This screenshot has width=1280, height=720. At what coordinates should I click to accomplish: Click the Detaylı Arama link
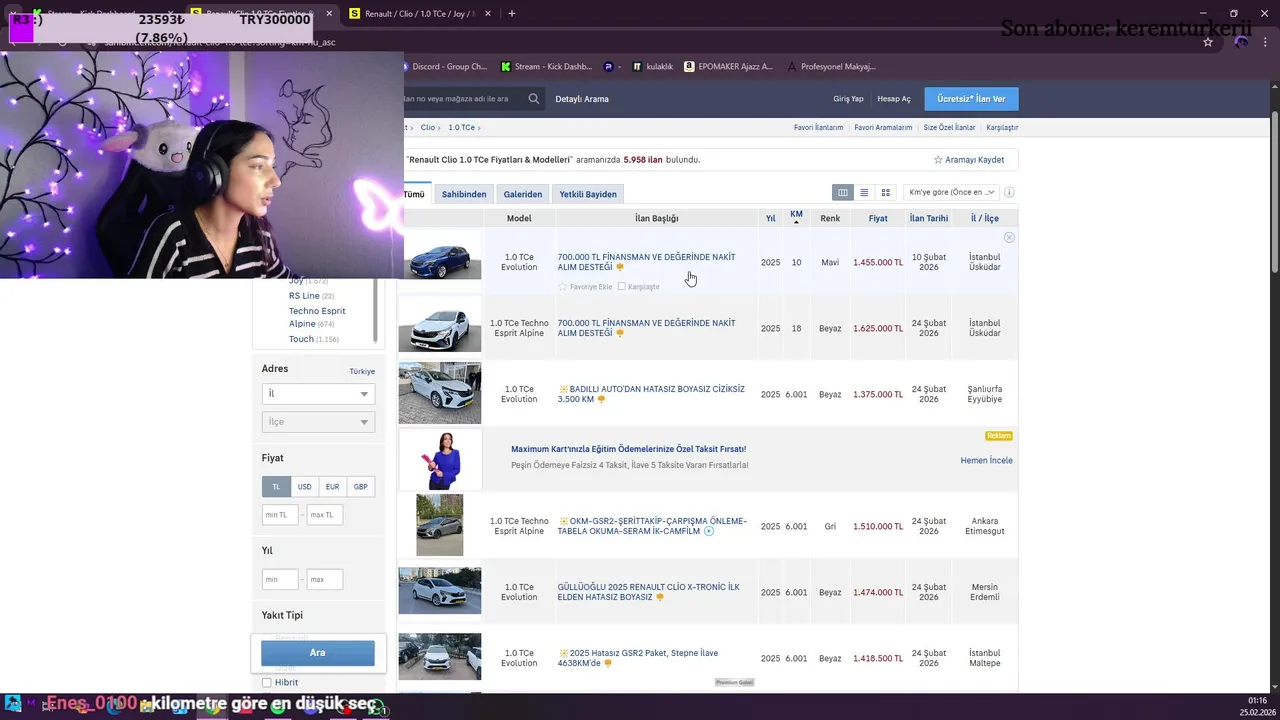tap(582, 99)
